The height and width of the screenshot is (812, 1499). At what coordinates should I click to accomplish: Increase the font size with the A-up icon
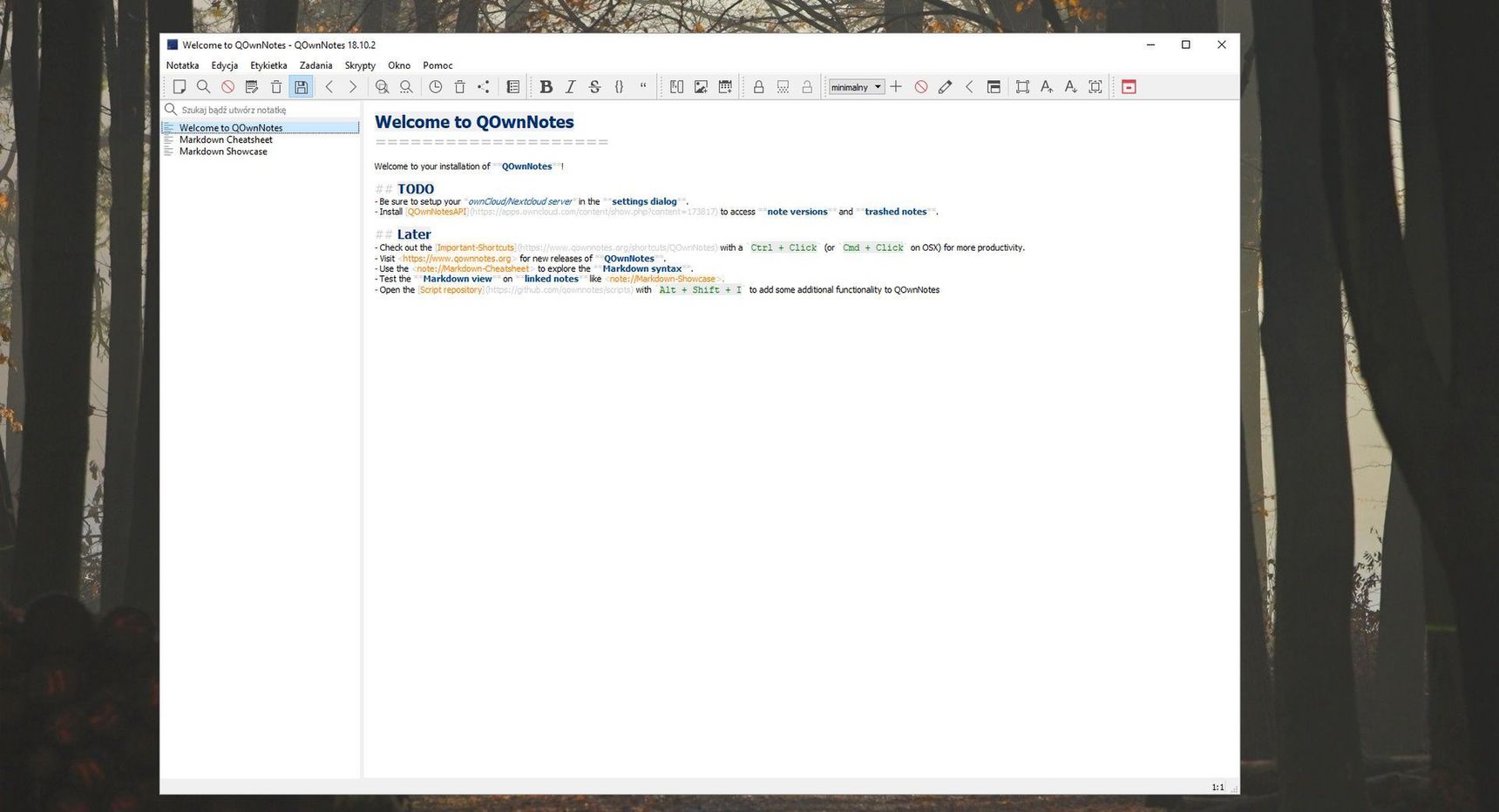[x=1047, y=87]
